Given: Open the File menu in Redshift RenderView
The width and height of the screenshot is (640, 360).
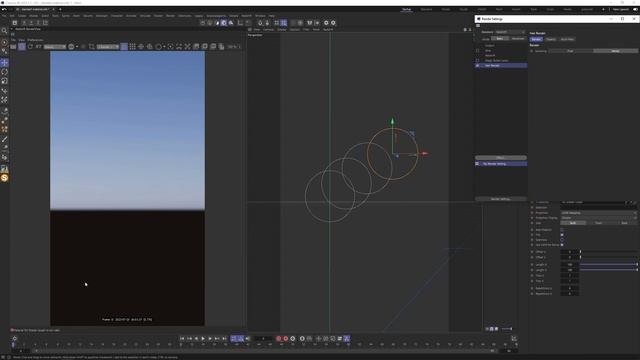Looking at the screenshot, I should (13, 40).
